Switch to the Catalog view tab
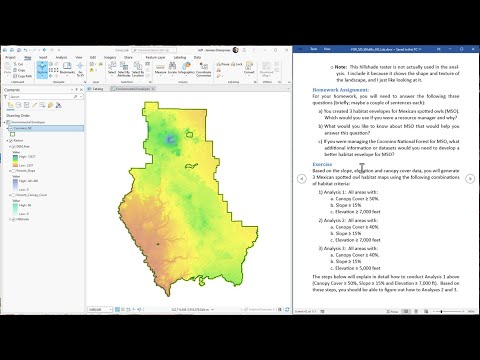480x360 pixels. 96,89
